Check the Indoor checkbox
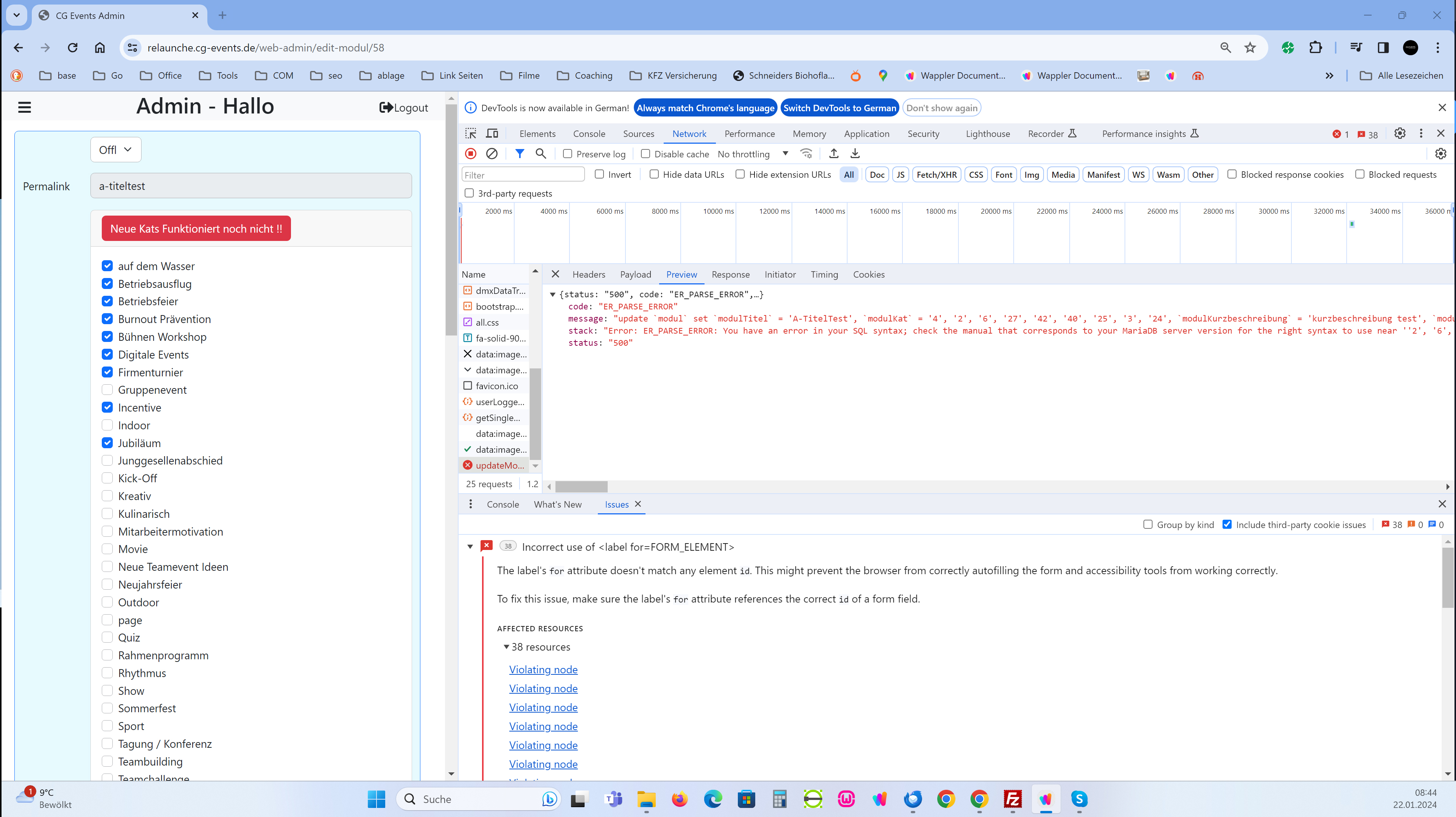The width and height of the screenshot is (1456, 817). 107,426
